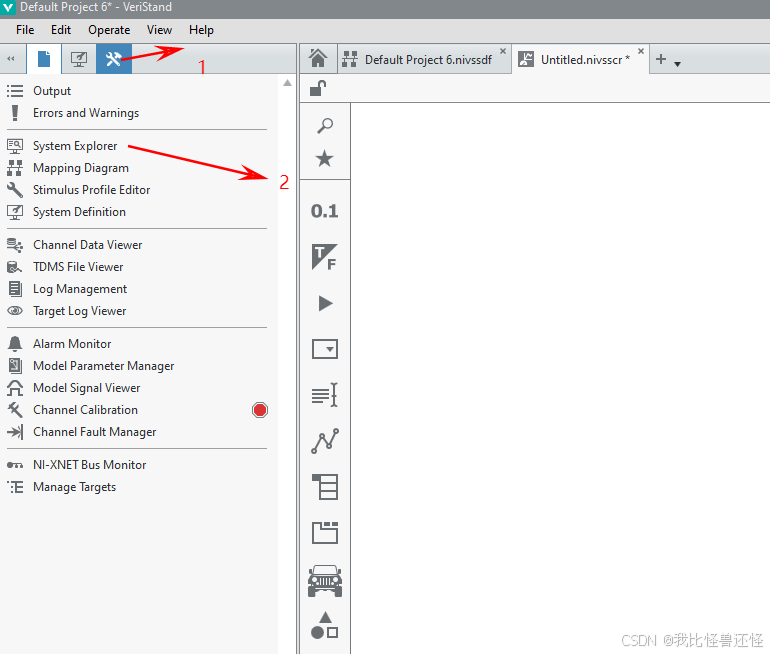
Task: Click the Model Parameter Manager icon
Action: [15, 366]
